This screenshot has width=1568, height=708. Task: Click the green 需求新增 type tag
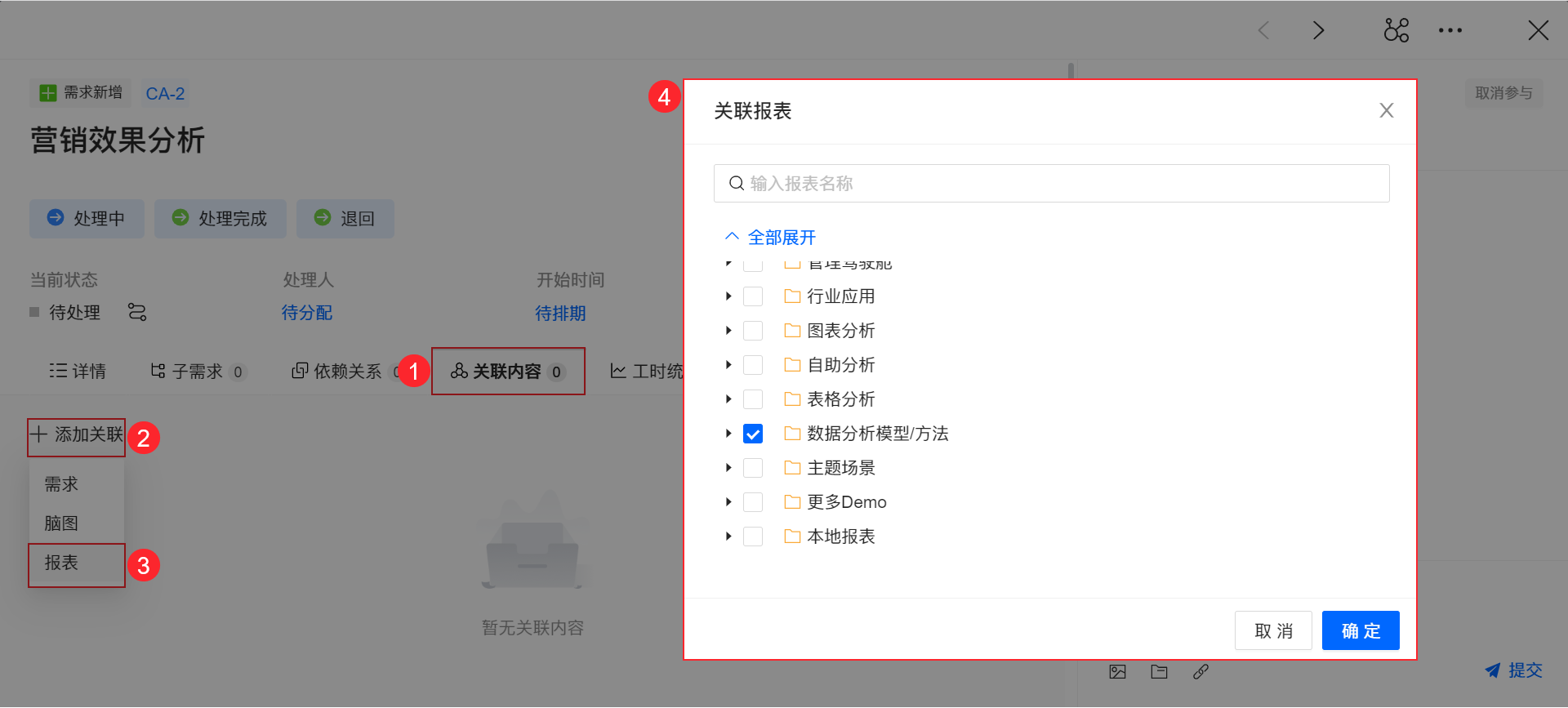click(81, 93)
